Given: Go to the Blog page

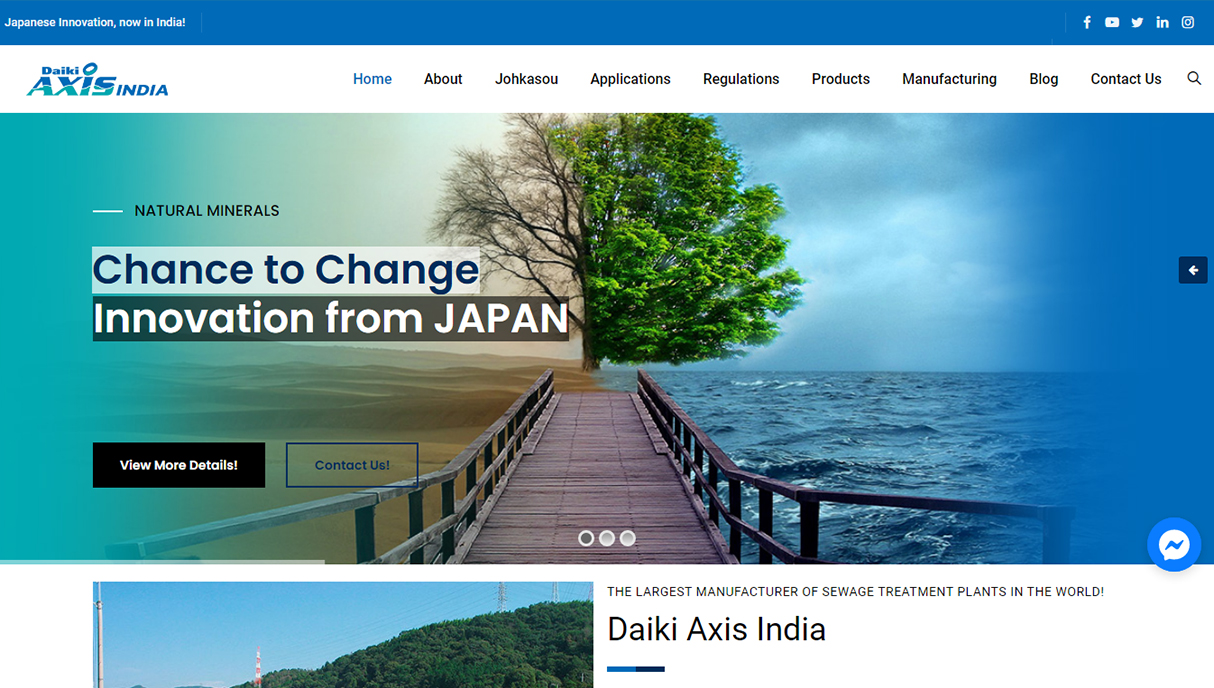Looking at the screenshot, I should click(x=1044, y=79).
